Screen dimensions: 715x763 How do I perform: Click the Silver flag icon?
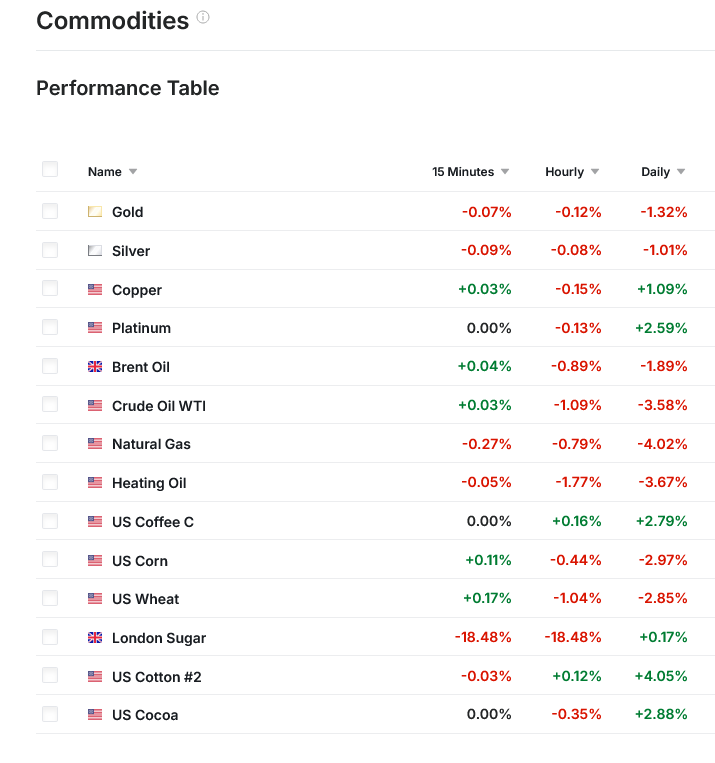[95, 251]
